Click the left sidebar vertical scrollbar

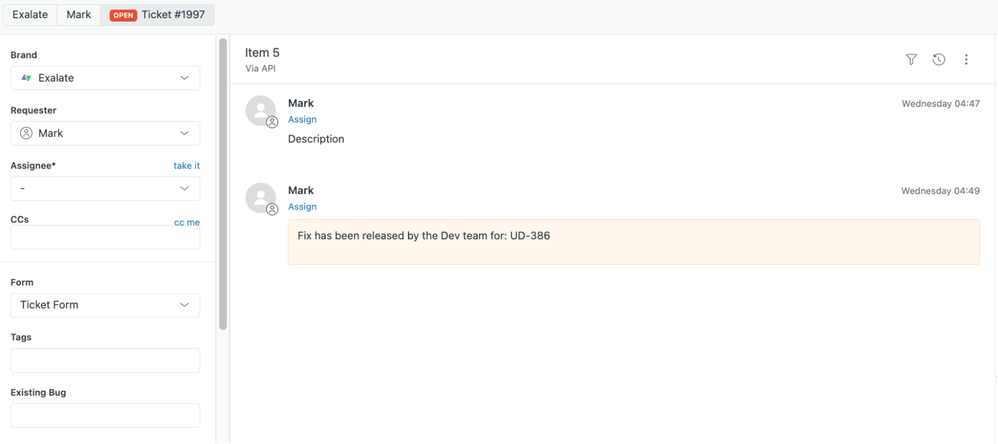[223, 185]
